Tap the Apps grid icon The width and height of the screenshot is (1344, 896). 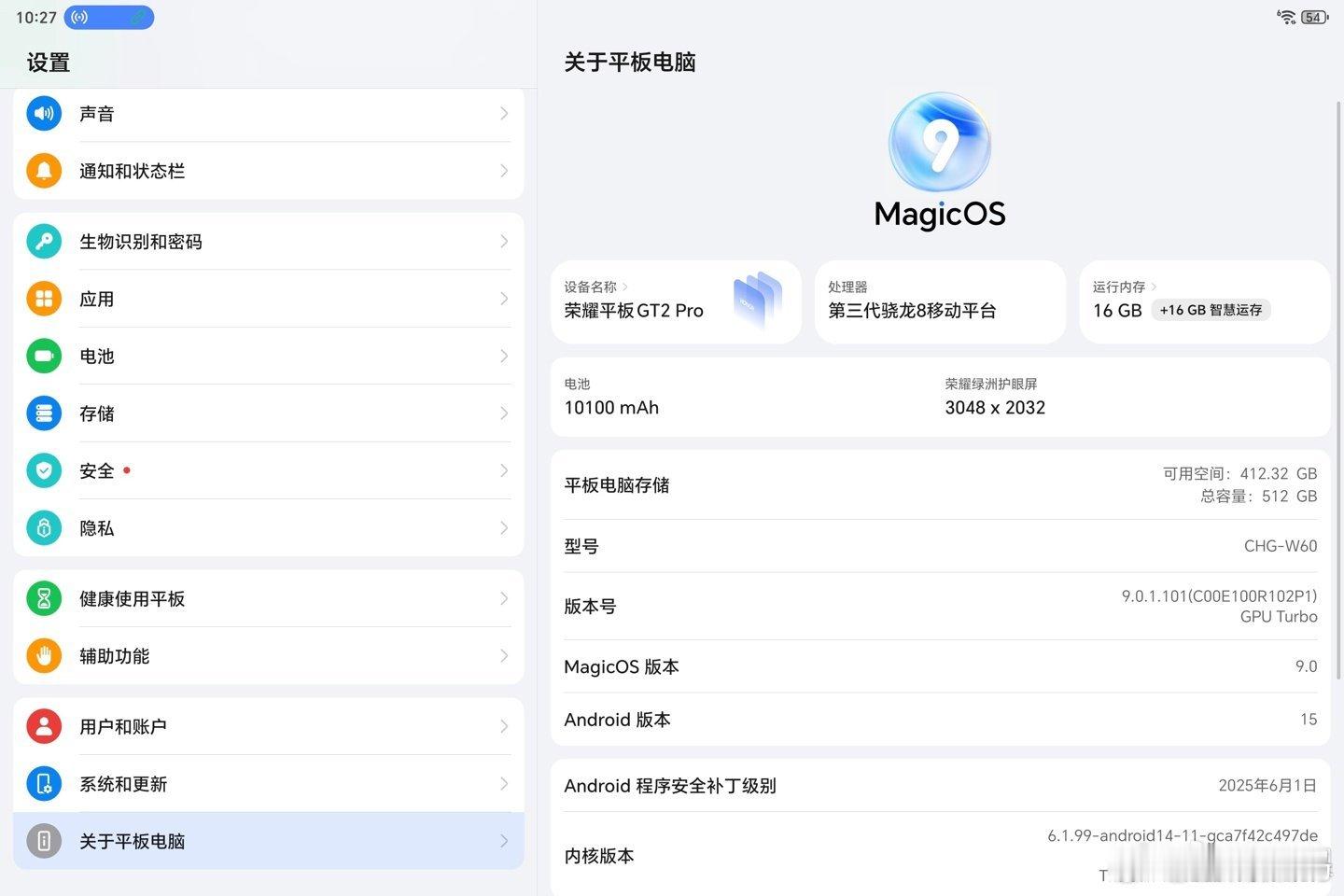click(44, 299)
